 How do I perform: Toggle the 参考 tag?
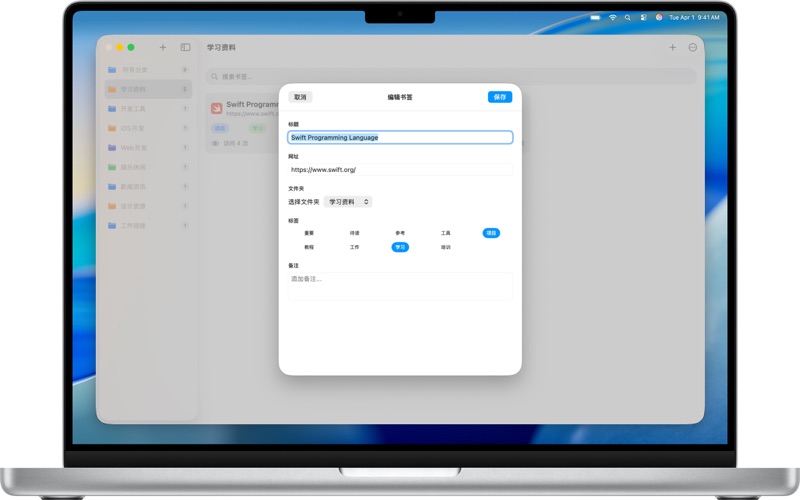[x=400, y=233]
